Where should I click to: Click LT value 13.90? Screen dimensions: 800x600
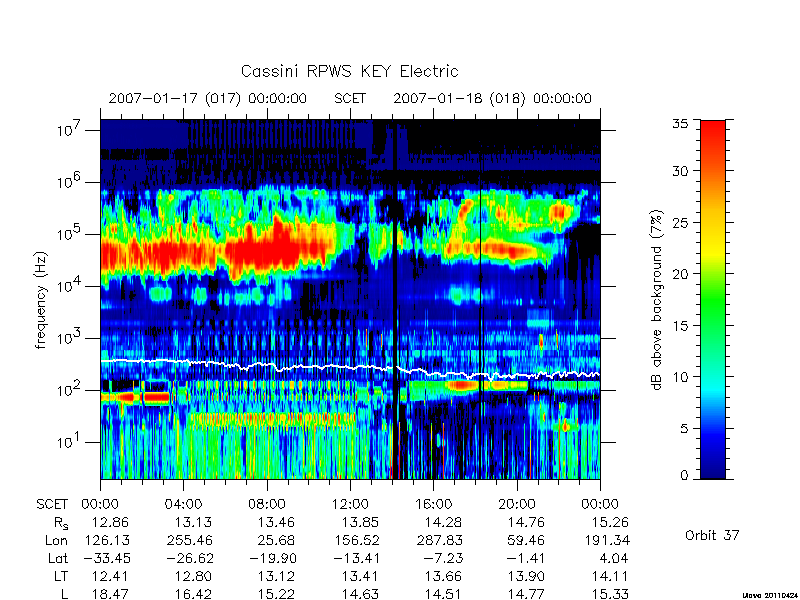[x=526, y=577]
